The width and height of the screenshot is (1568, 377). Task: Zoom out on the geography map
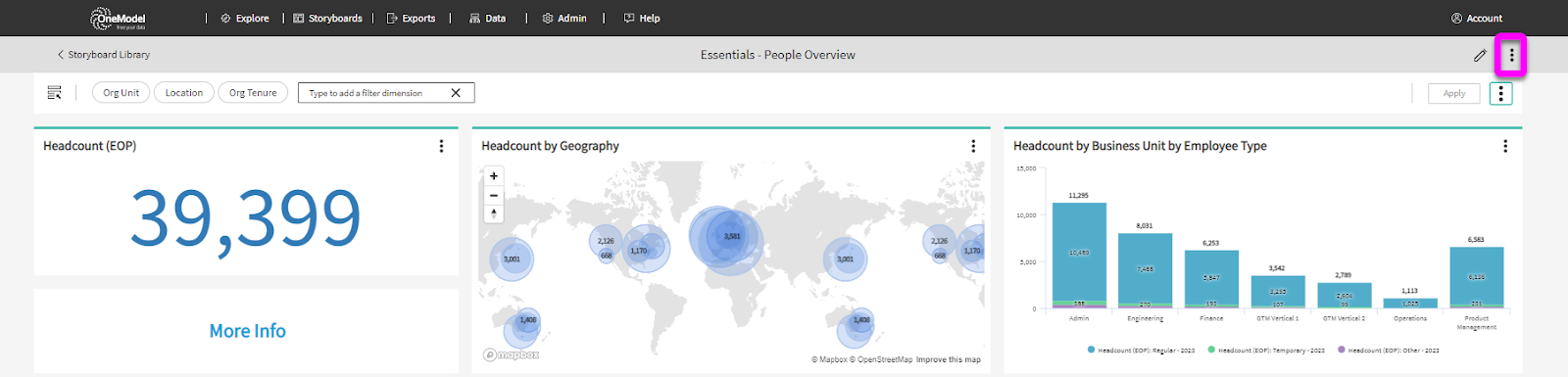(494, 195)
